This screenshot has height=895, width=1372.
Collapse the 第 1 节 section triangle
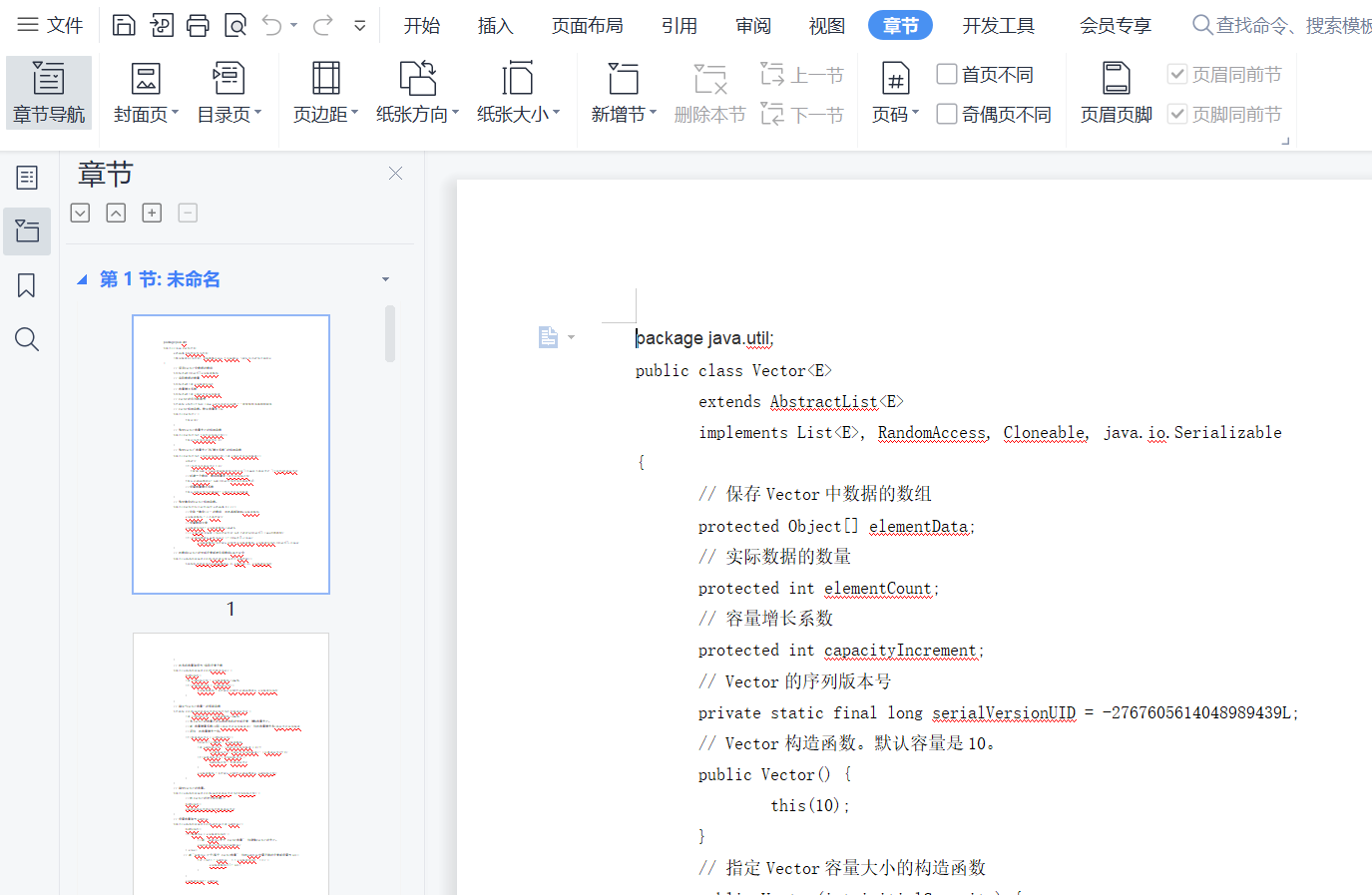point(83,279)
